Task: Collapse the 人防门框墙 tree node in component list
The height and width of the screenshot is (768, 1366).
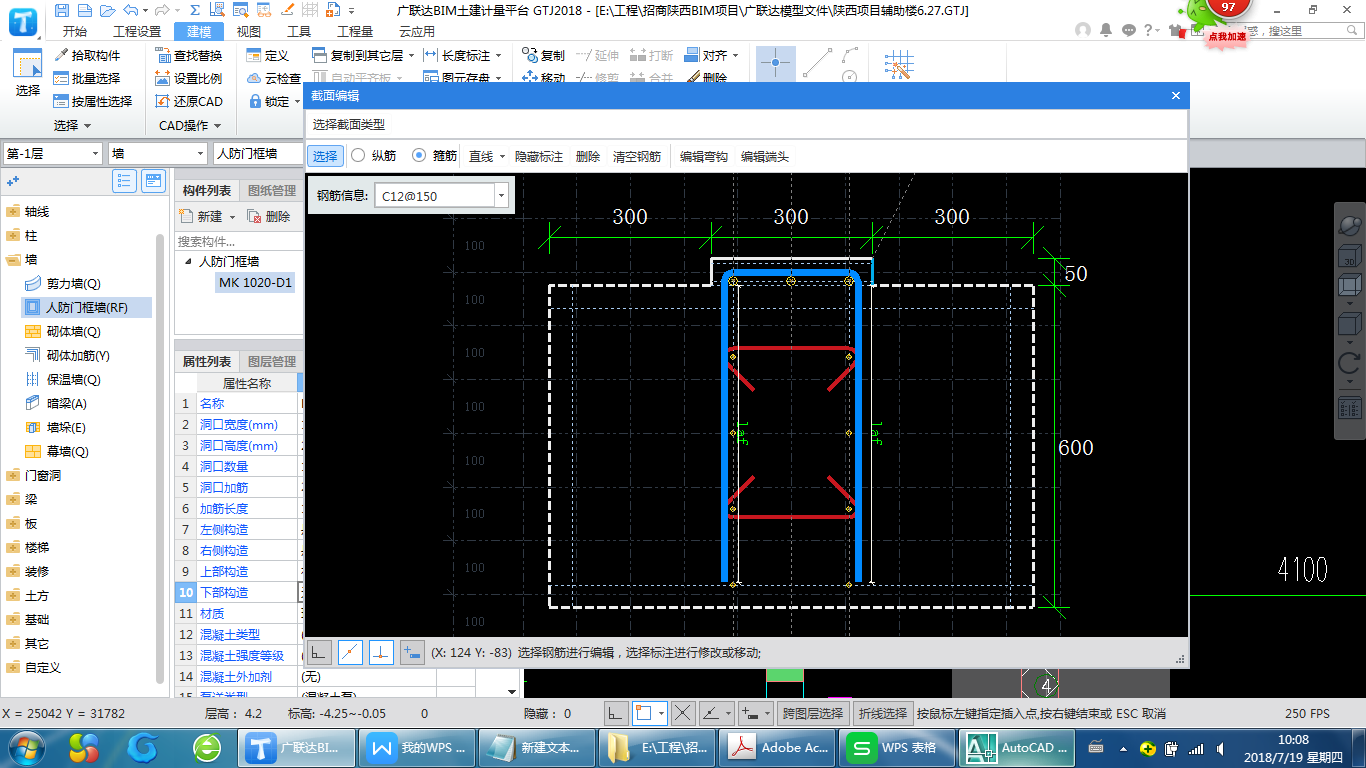Action: (x=188, y=261)
